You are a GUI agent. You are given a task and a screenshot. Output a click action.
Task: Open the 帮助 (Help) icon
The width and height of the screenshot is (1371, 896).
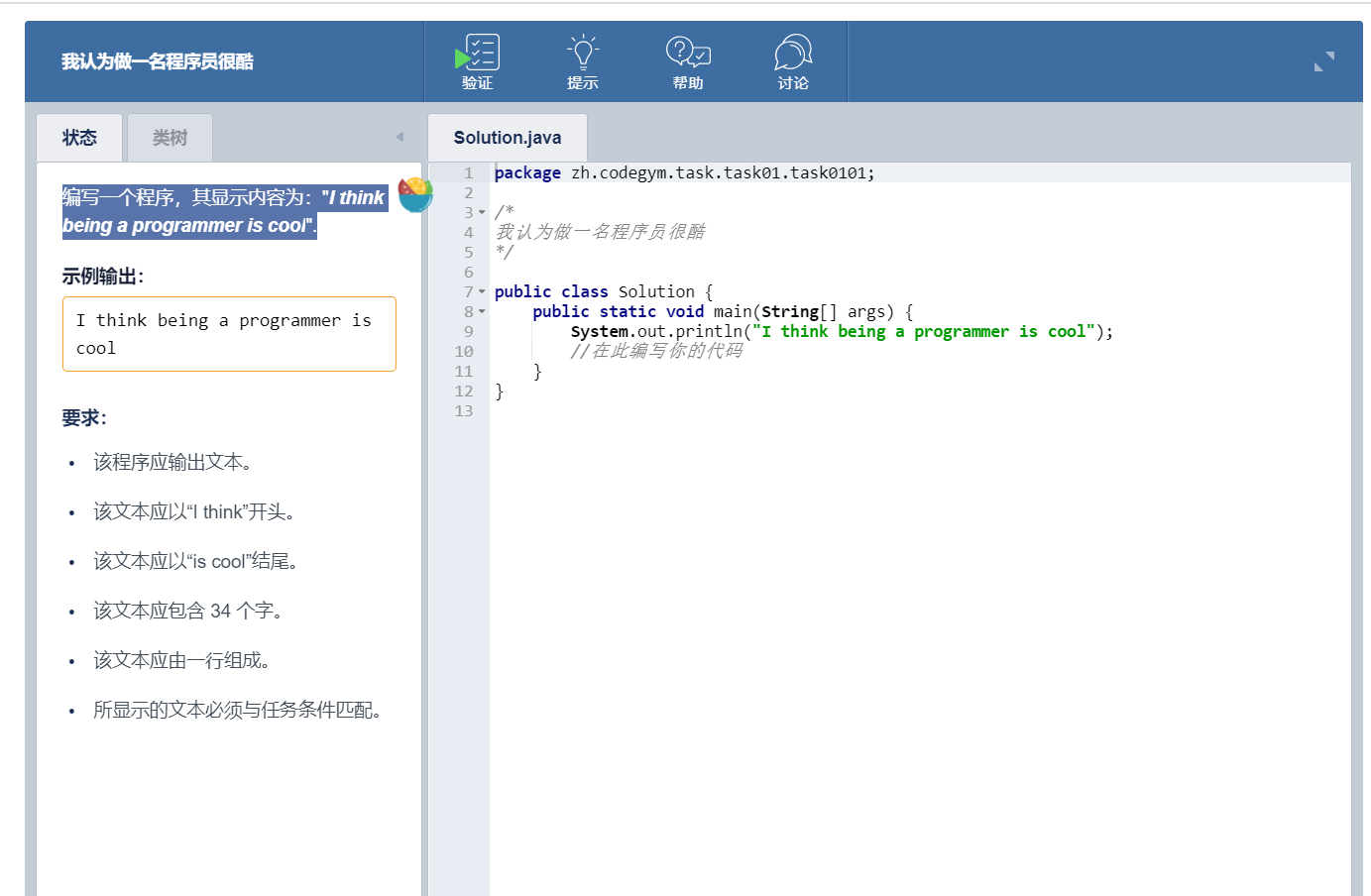pos(688,61)
